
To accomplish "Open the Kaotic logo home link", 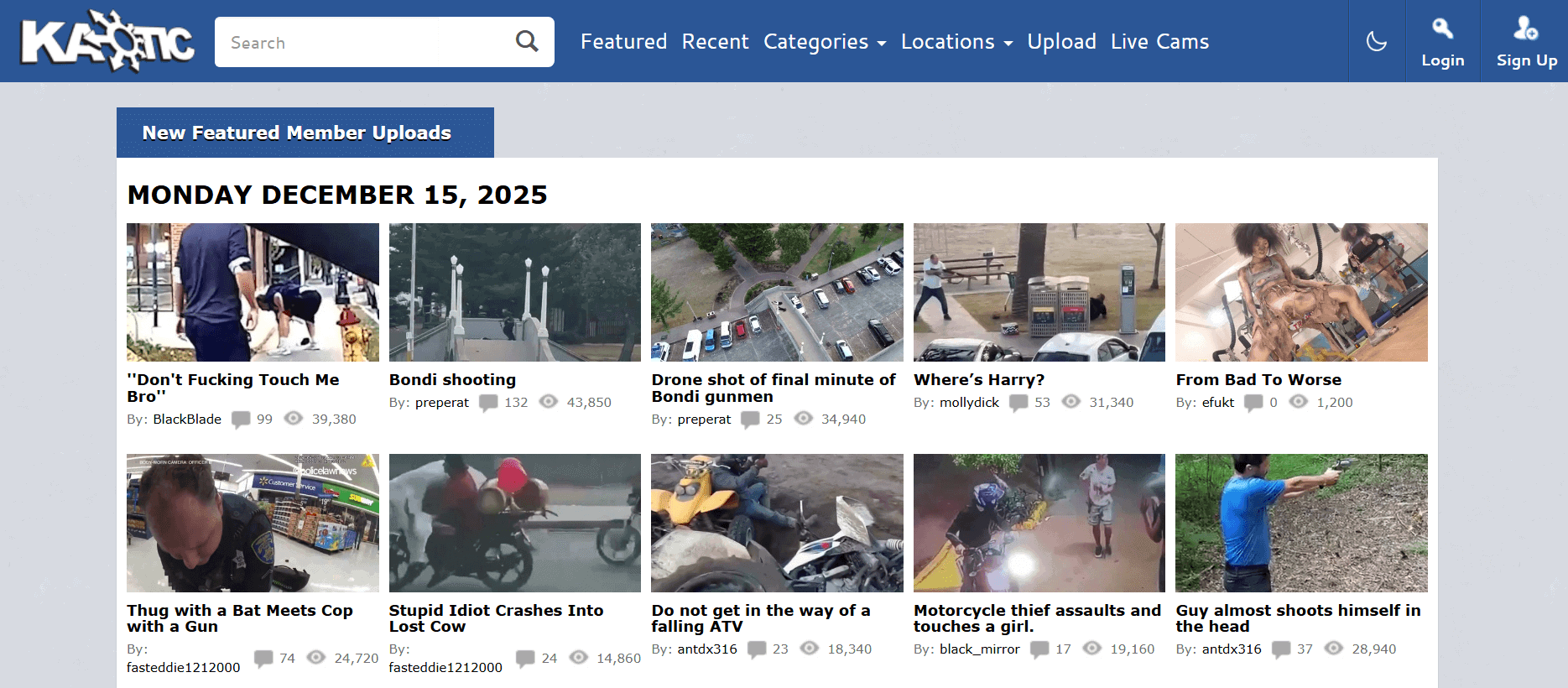I will (x=107, y=41).
